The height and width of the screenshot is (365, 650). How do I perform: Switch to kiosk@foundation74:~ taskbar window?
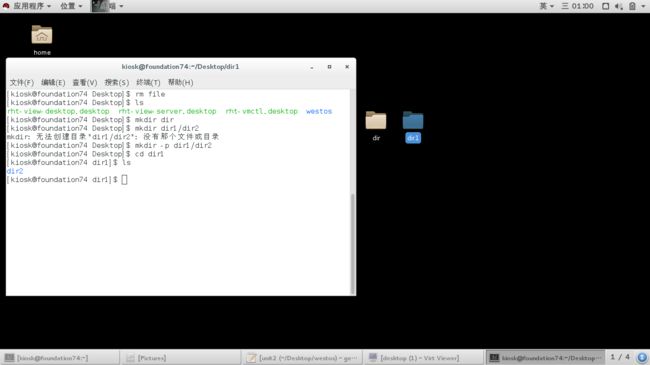pos(59,358)
